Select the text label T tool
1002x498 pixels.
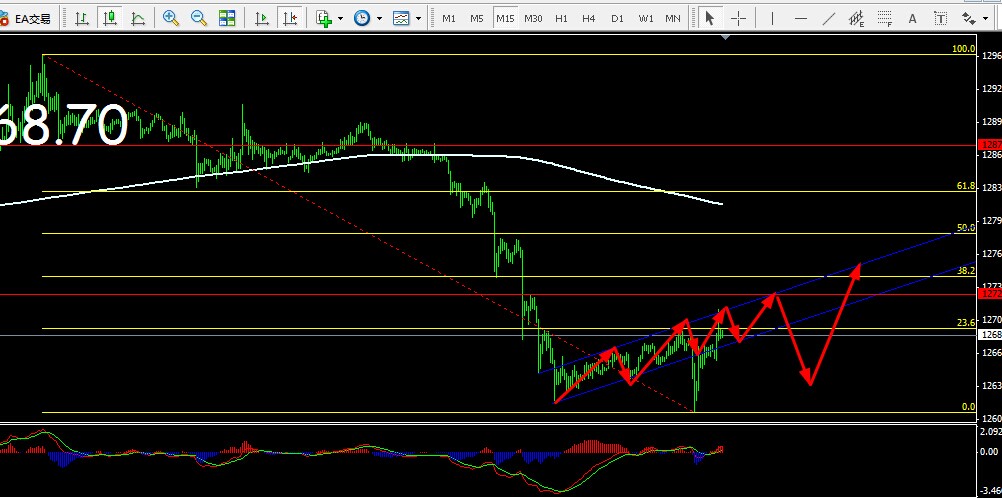(941, 19)
